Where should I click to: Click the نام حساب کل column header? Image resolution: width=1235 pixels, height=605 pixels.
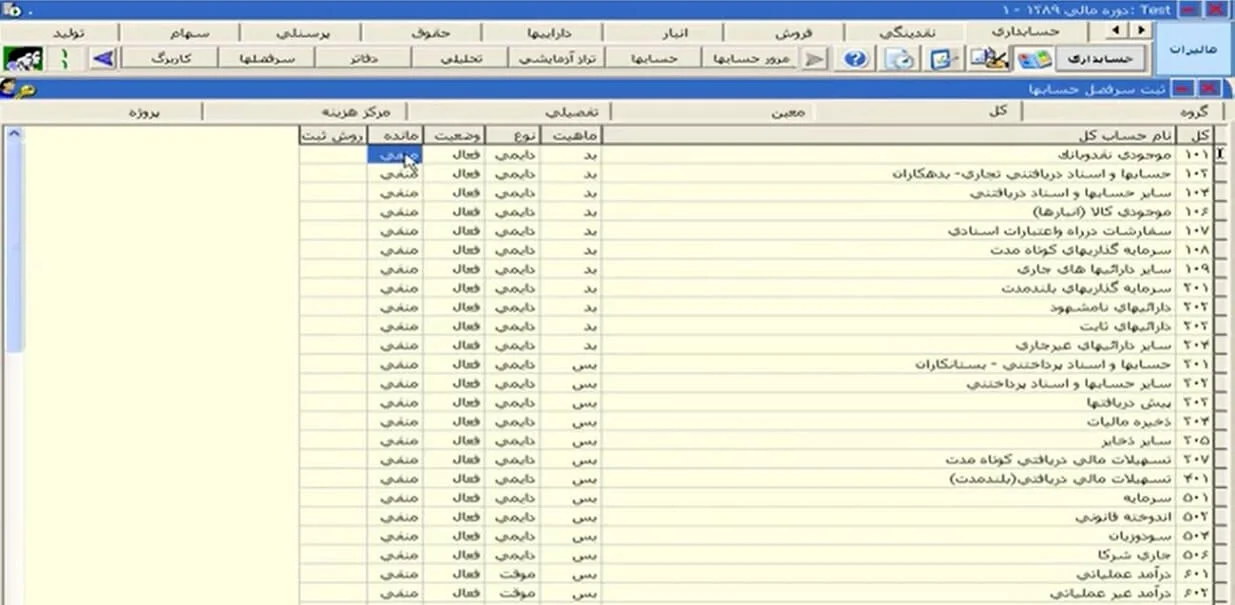tap(890, 135)
